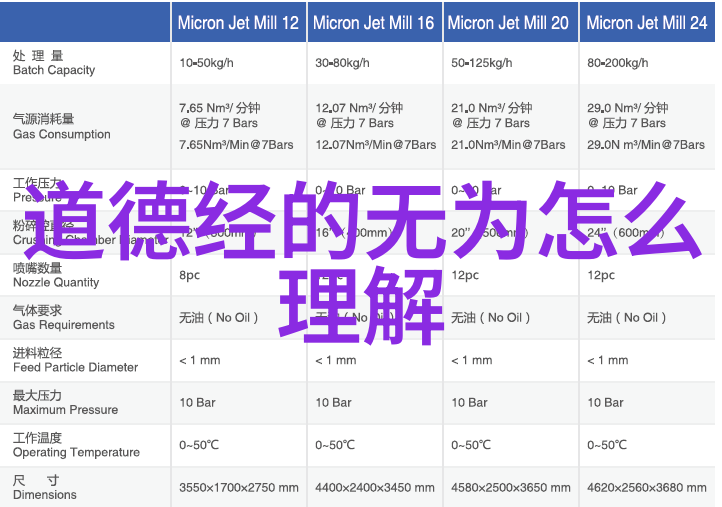Image resolution: width=722 pixels, height=507 pixels.
Task: Click 12pc in the Jet Mill 24 column
Action: click(x=601, y=275)
